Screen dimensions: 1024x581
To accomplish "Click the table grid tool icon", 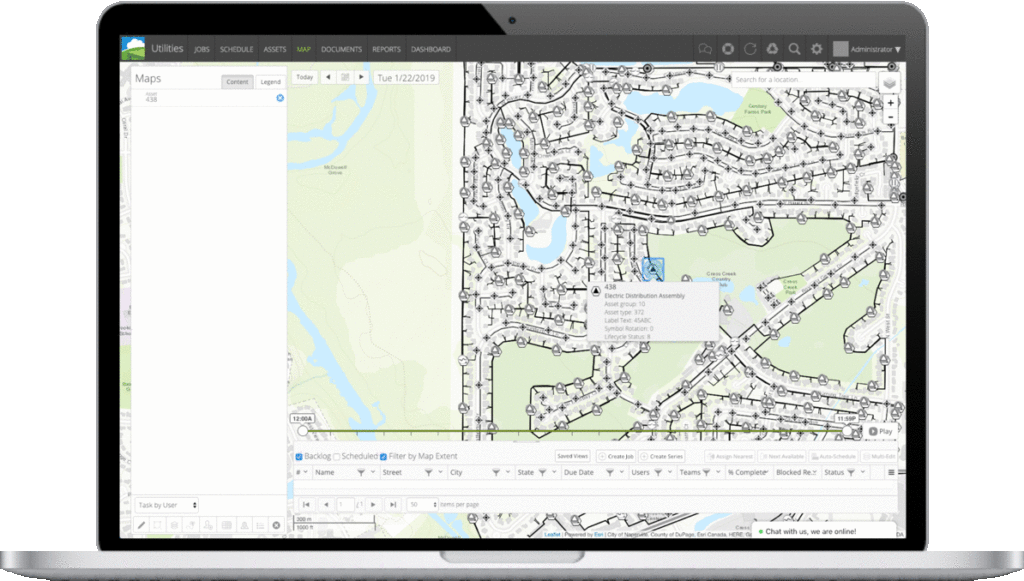I will pos(227,525).
